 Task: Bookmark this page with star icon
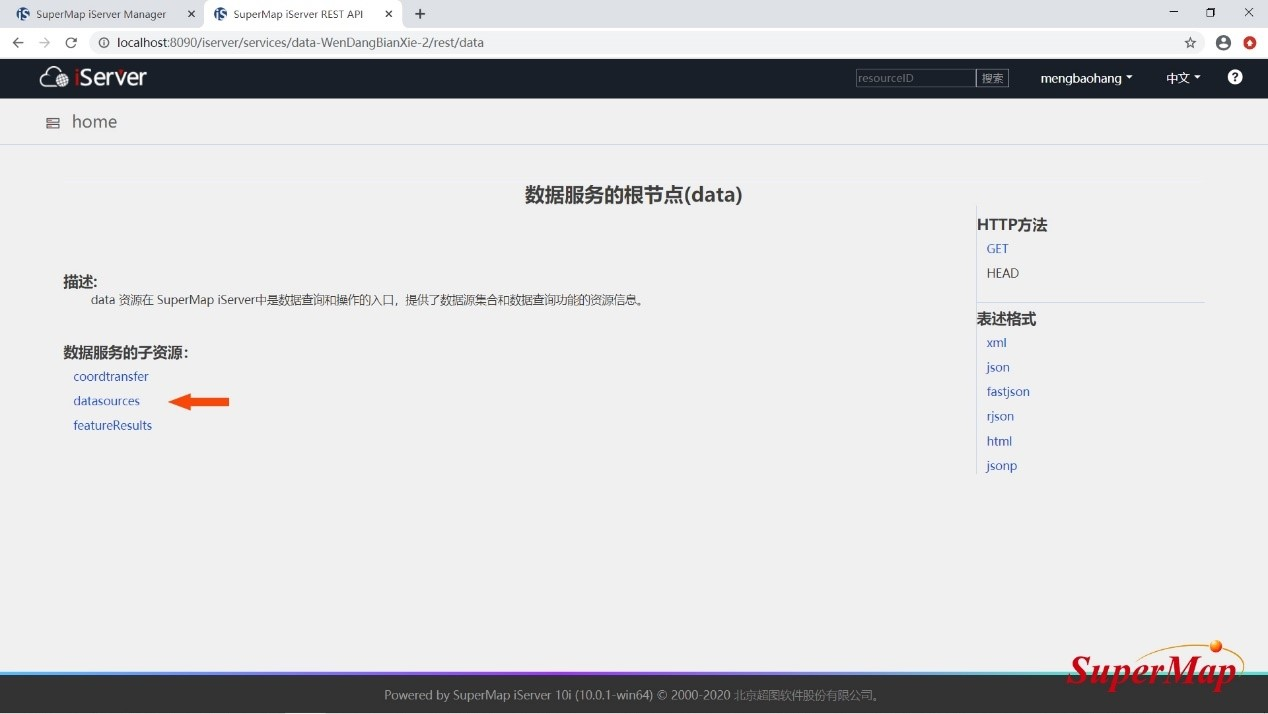[1190, 43]
